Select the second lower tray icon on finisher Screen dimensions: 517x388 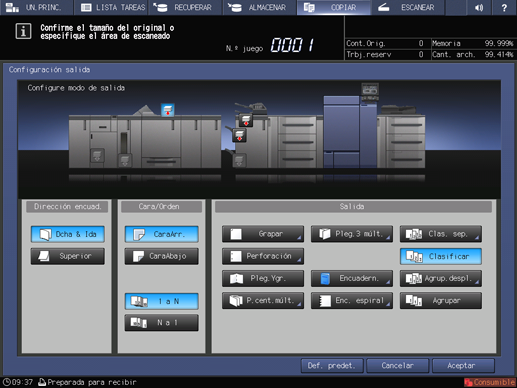pos(125,160)
